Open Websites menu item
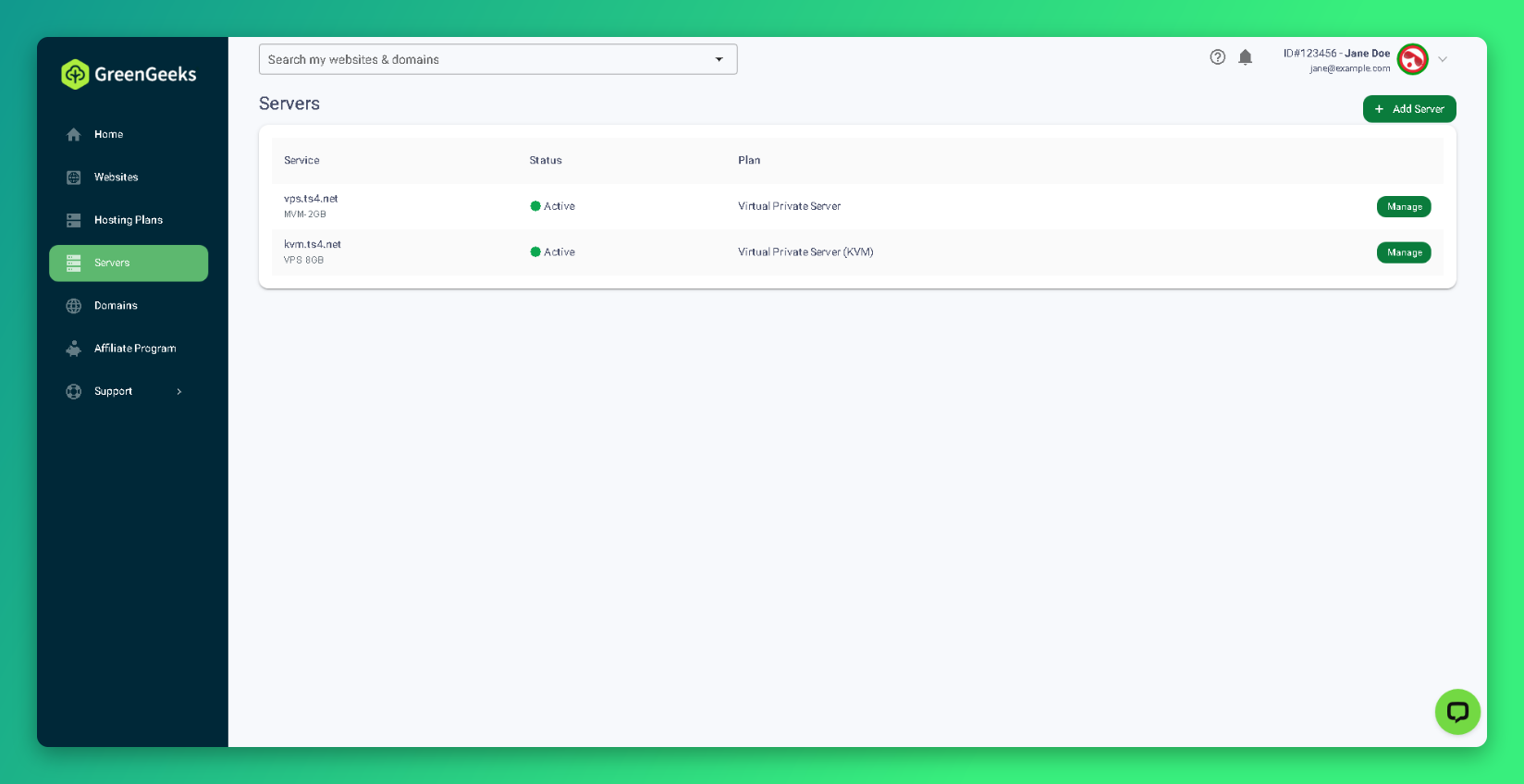 [129, 178]
